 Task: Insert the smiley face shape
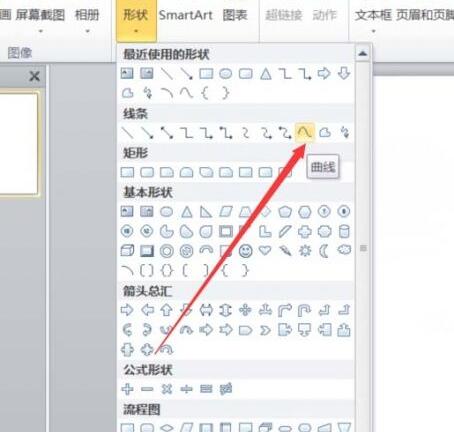[246, 251]
